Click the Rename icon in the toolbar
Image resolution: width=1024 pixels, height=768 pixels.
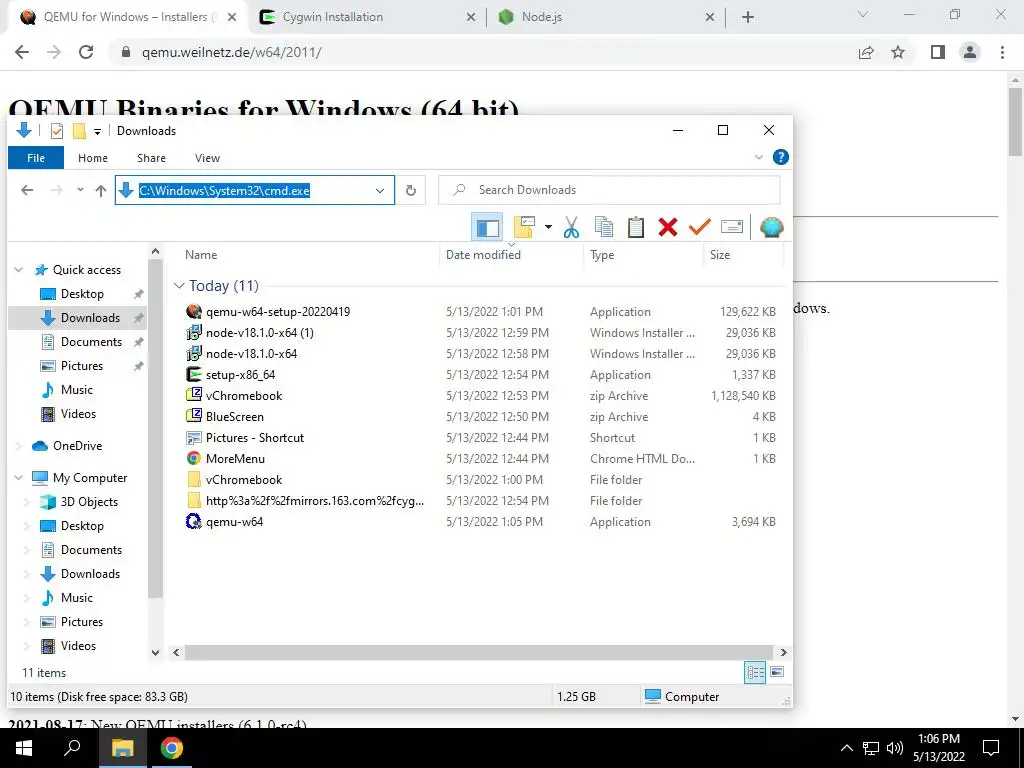[x=731, y=227]
